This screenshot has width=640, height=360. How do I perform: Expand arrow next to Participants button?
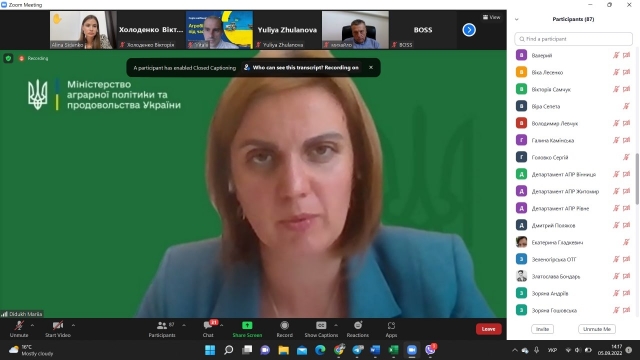click(x=184, y=325)
